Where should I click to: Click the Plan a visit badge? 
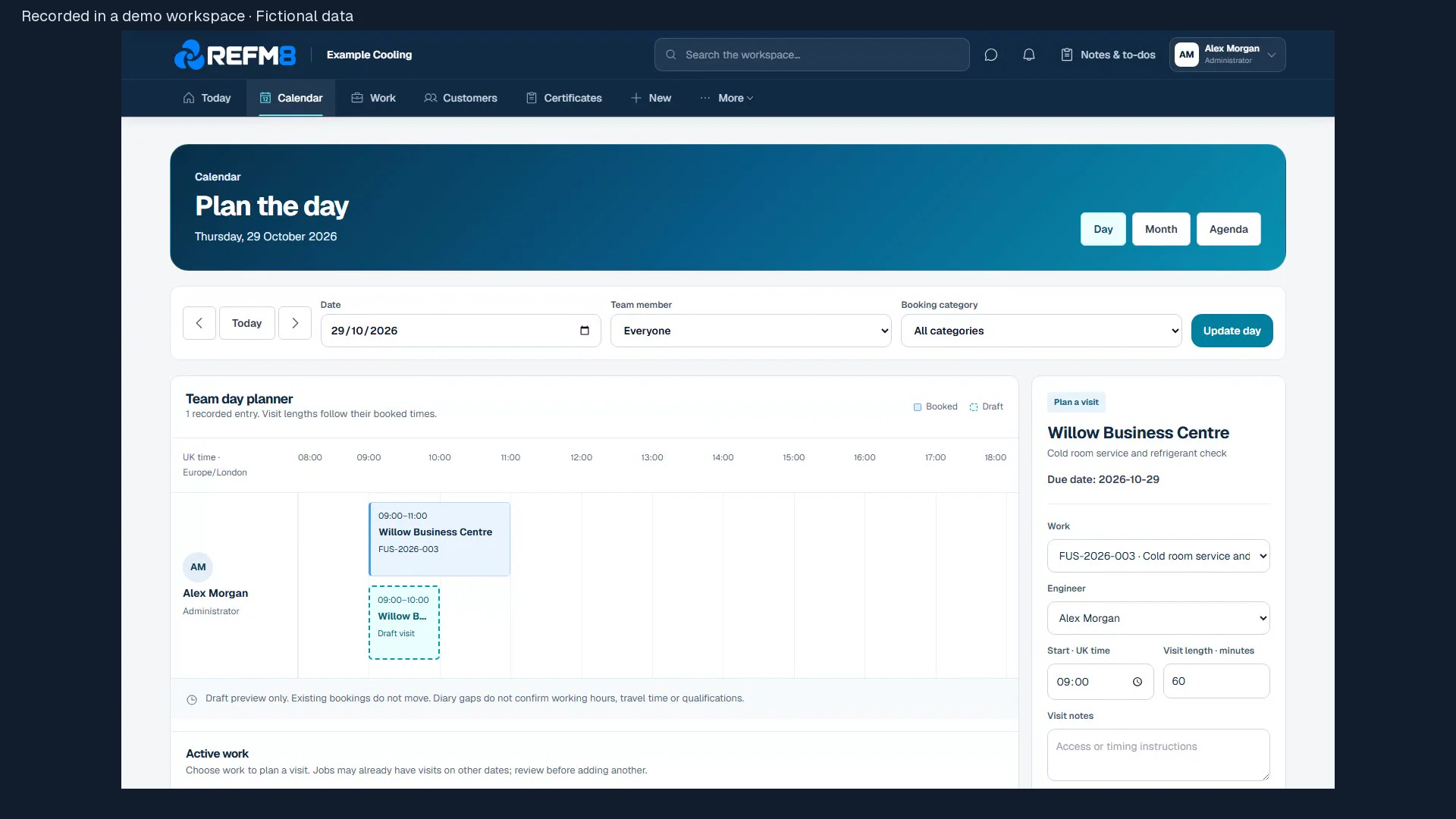(x=1076, y=402)
